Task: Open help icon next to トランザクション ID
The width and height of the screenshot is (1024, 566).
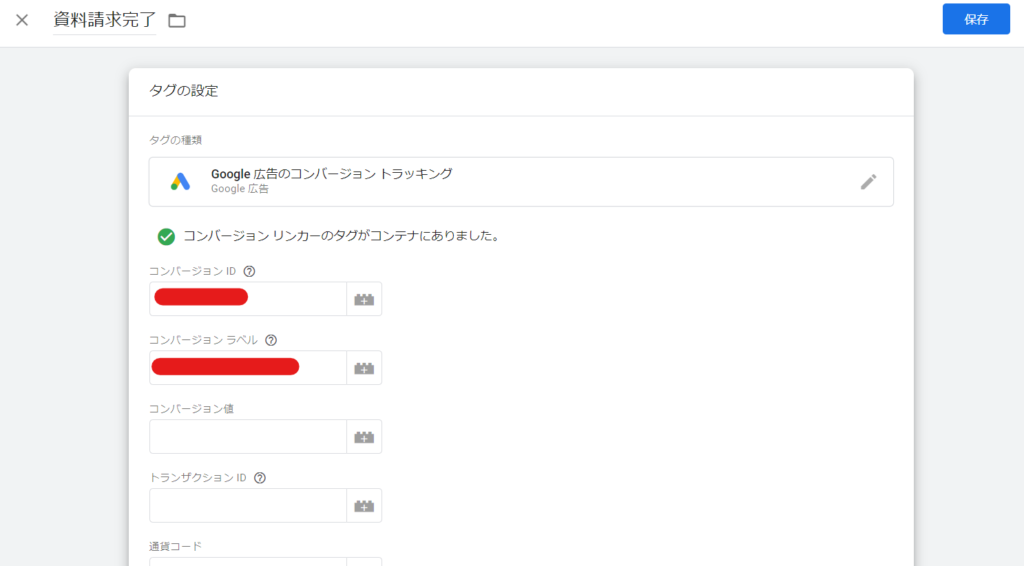Action: (x=260, y=478)
